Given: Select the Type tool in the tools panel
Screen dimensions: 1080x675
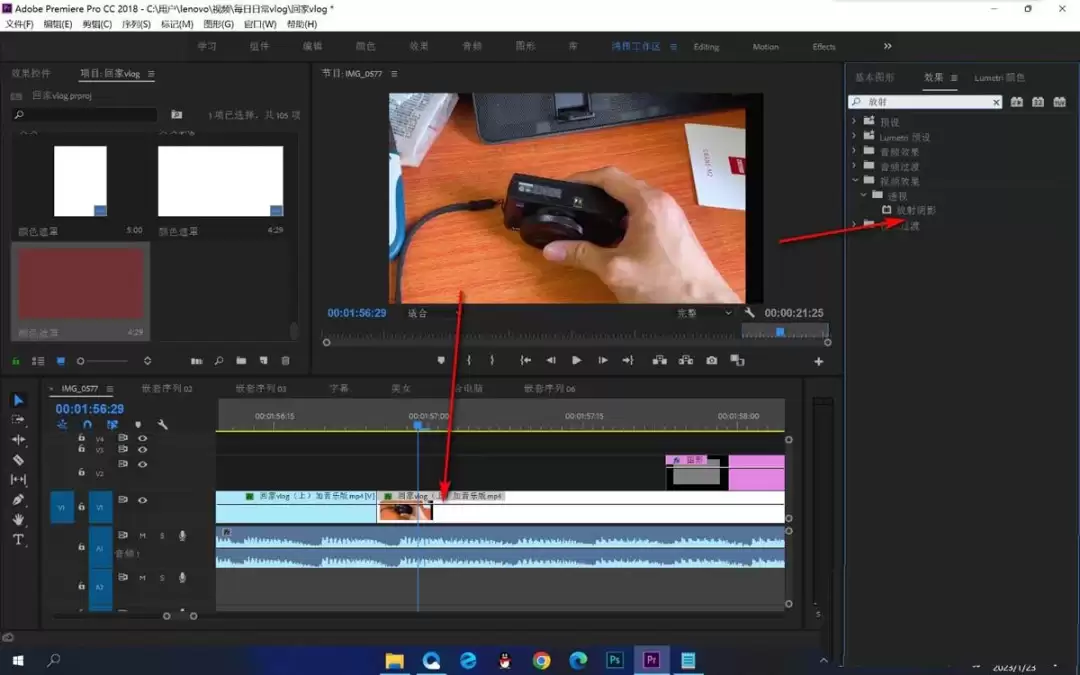Looking at the screenshot, I should [19, 539].
